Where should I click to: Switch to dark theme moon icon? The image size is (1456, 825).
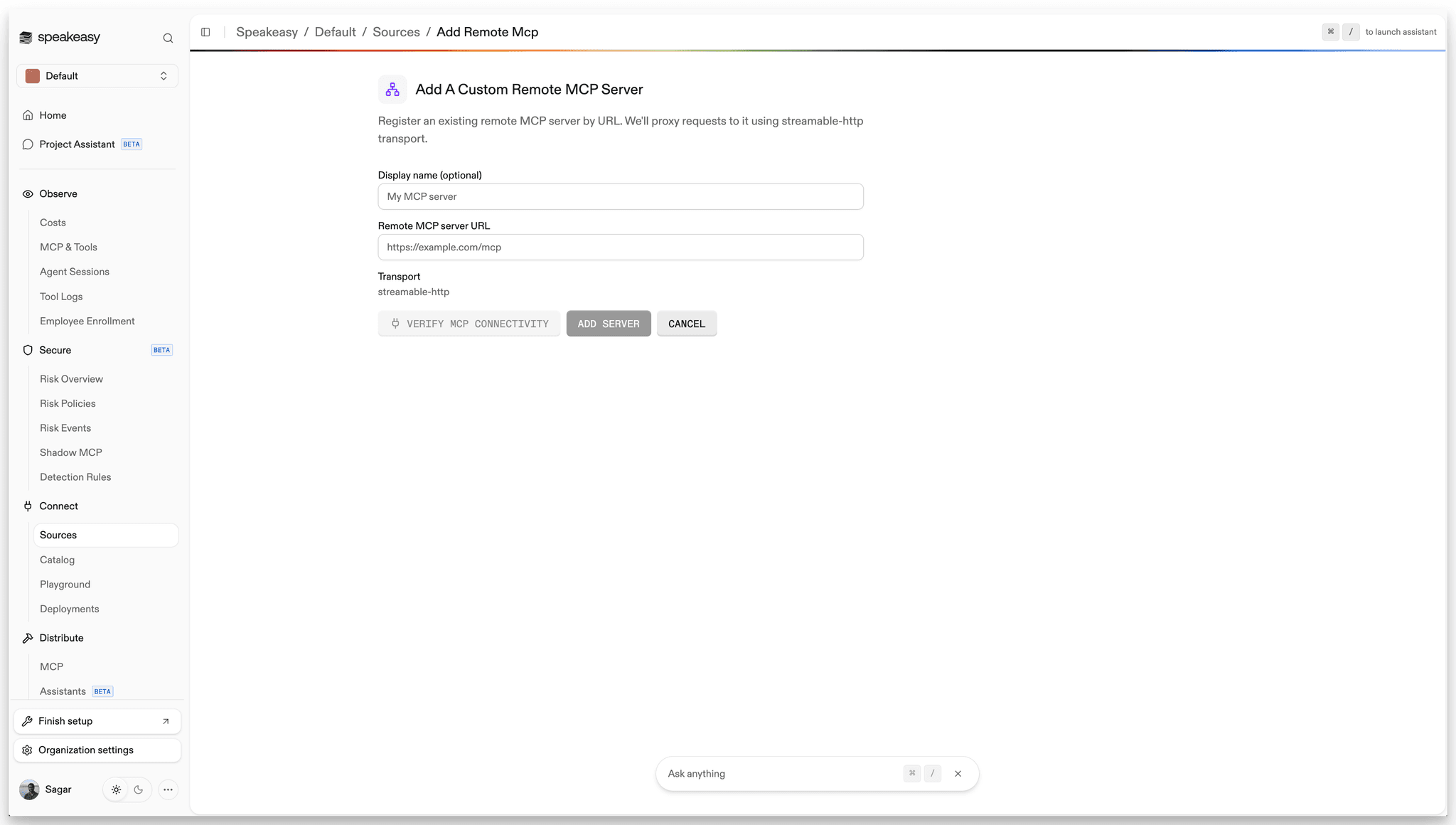click(139, 789)
